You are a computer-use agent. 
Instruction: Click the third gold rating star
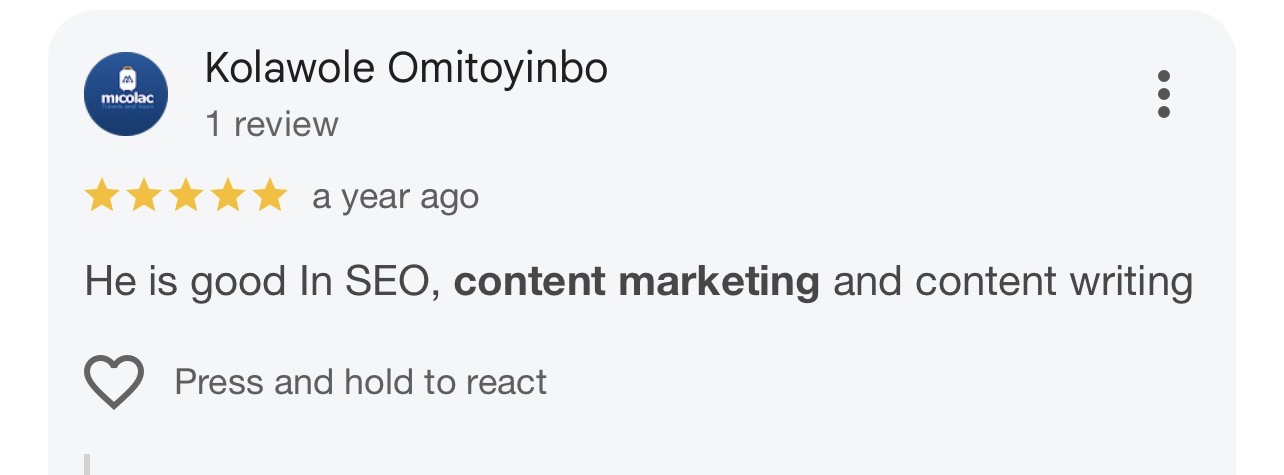[x=186, y=197]
